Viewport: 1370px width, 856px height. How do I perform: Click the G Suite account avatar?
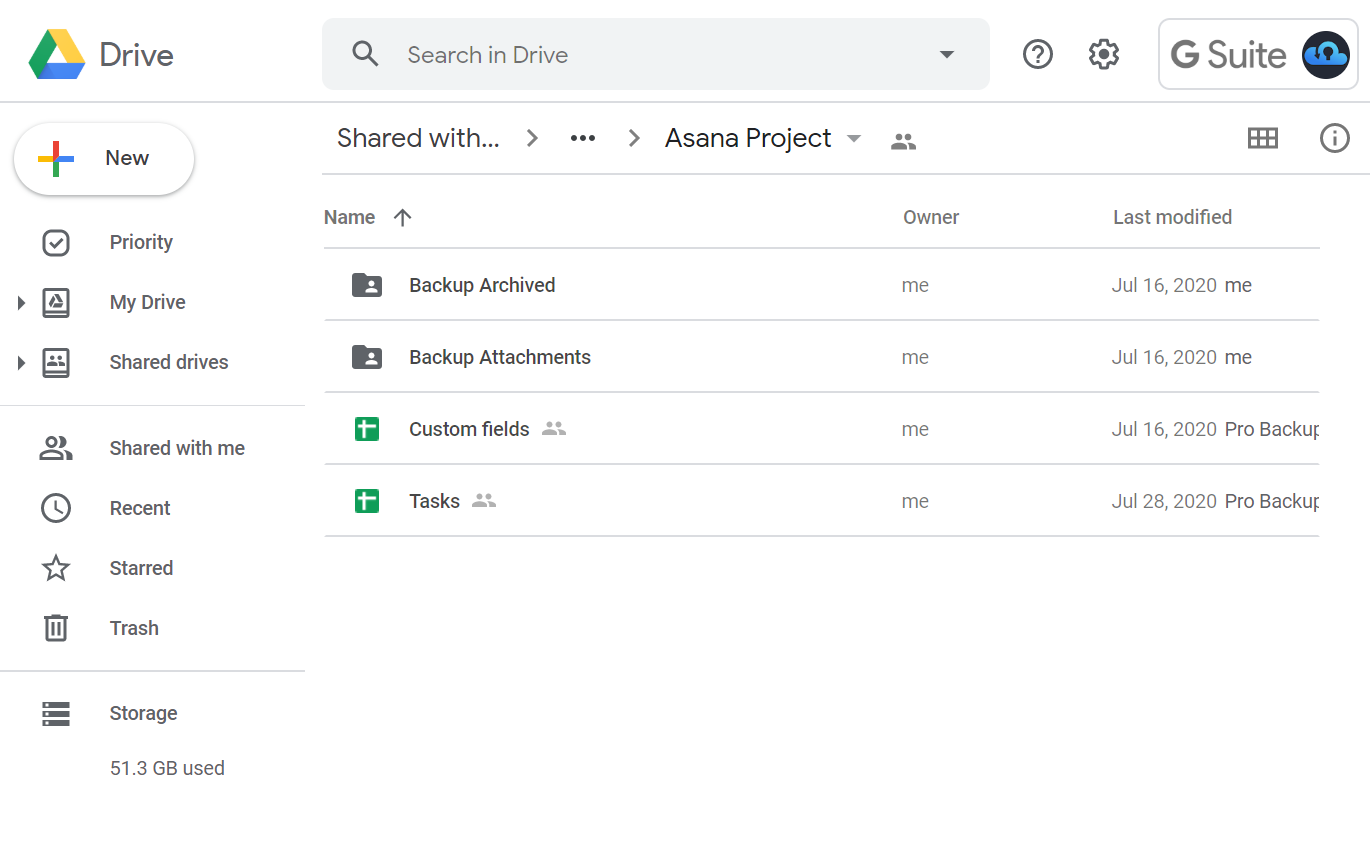1325,54
